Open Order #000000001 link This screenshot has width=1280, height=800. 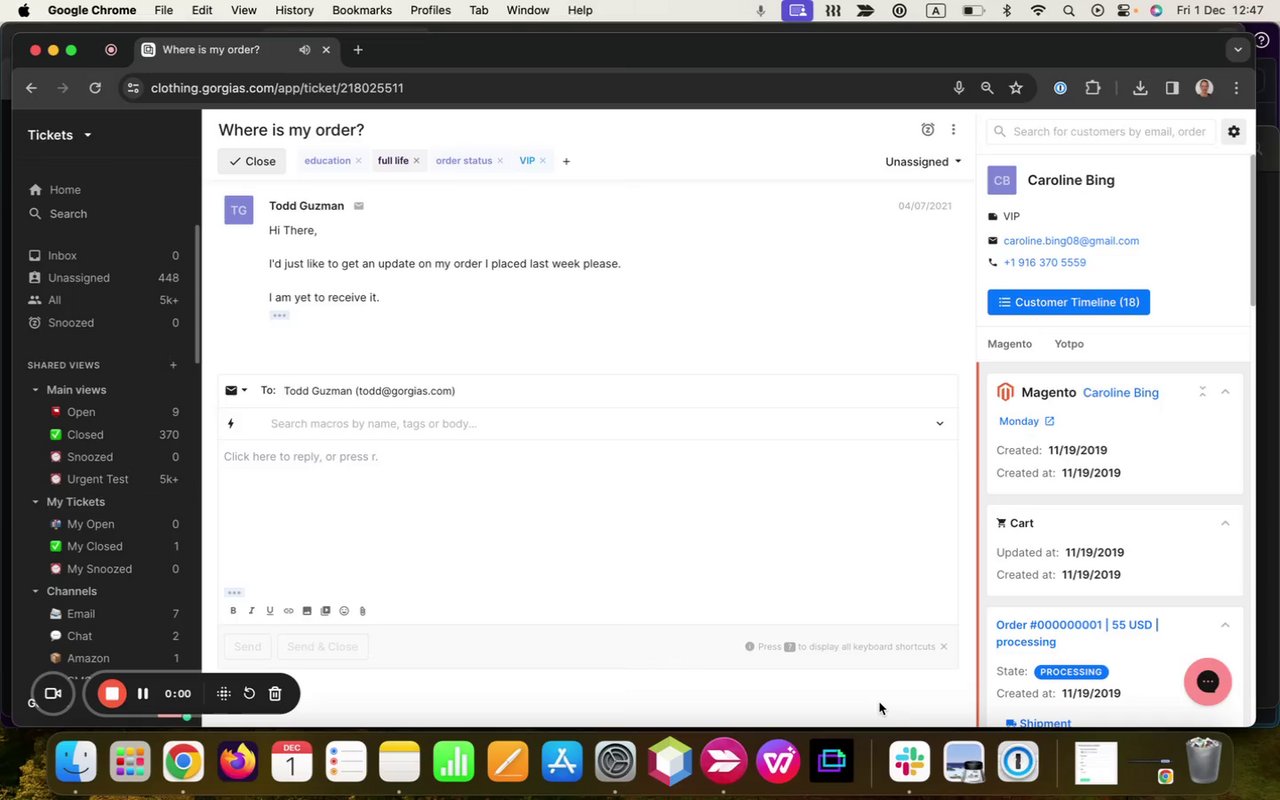1077,633
